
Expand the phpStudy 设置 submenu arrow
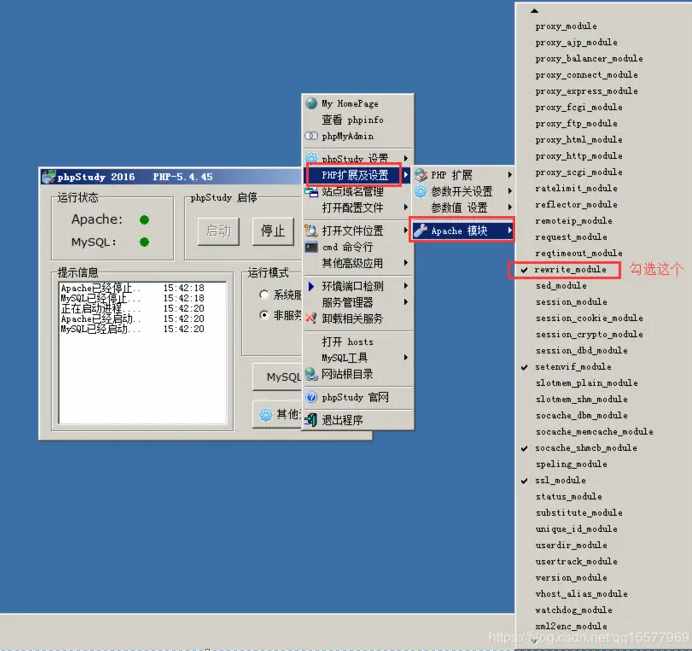(406, 158)
